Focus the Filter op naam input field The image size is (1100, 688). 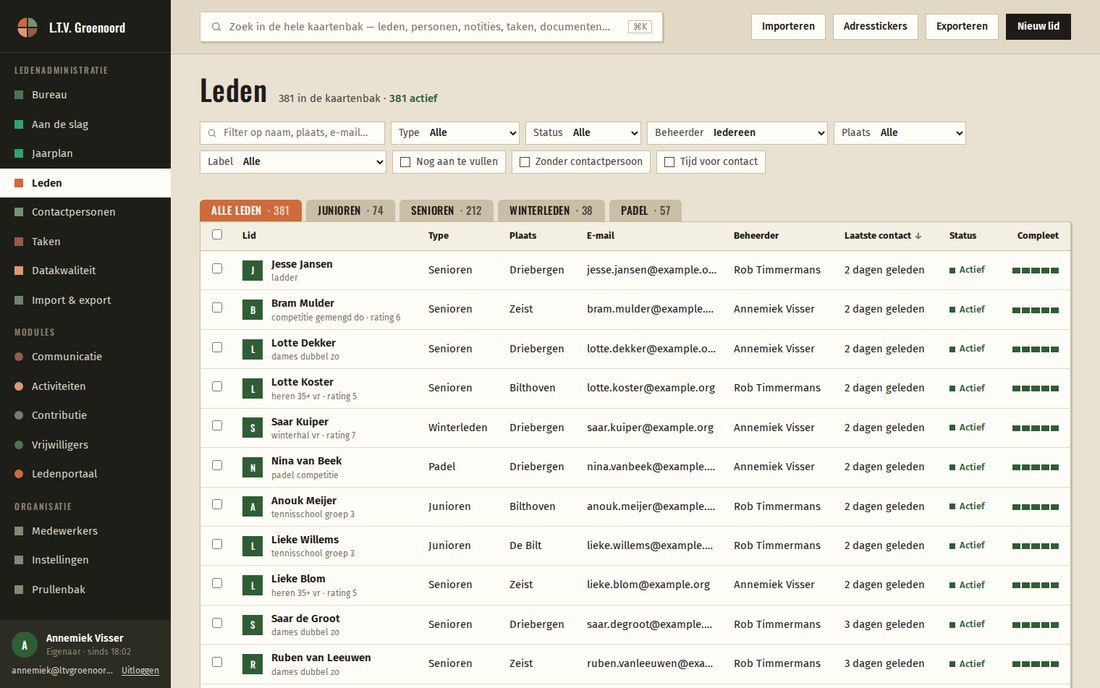pos(293,133)
